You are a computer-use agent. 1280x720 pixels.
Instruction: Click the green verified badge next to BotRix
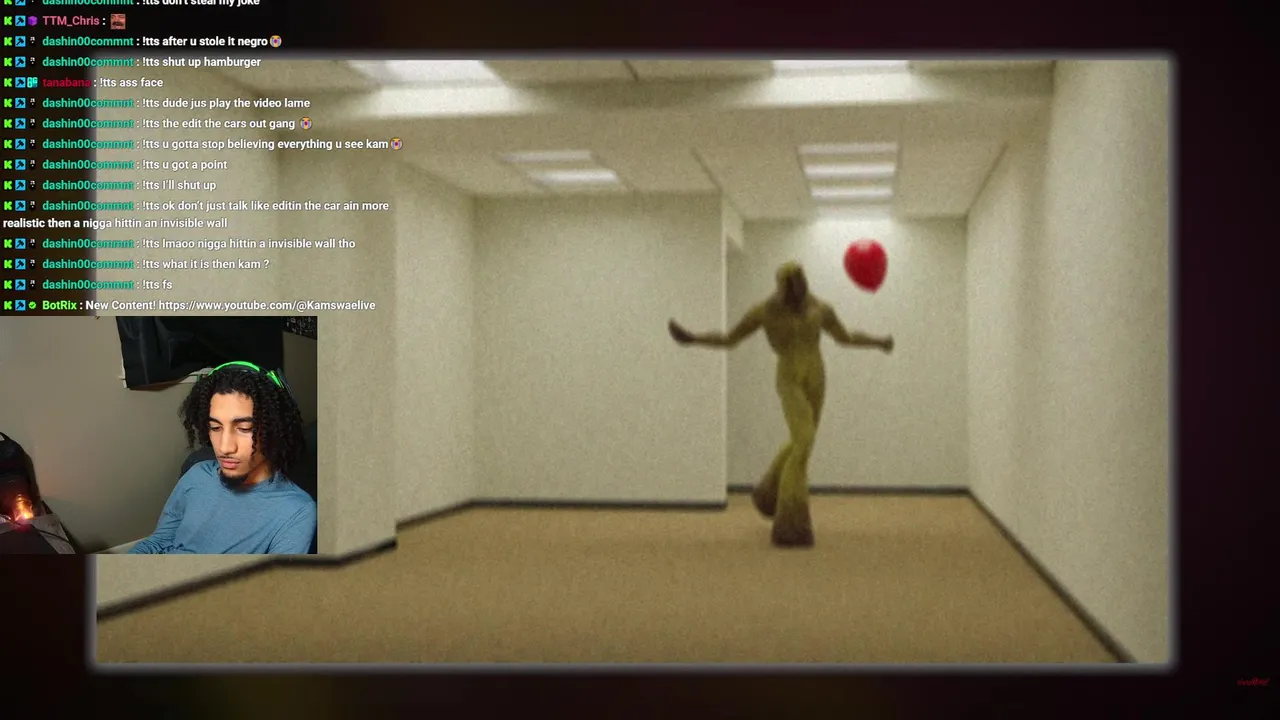(33, 305)
